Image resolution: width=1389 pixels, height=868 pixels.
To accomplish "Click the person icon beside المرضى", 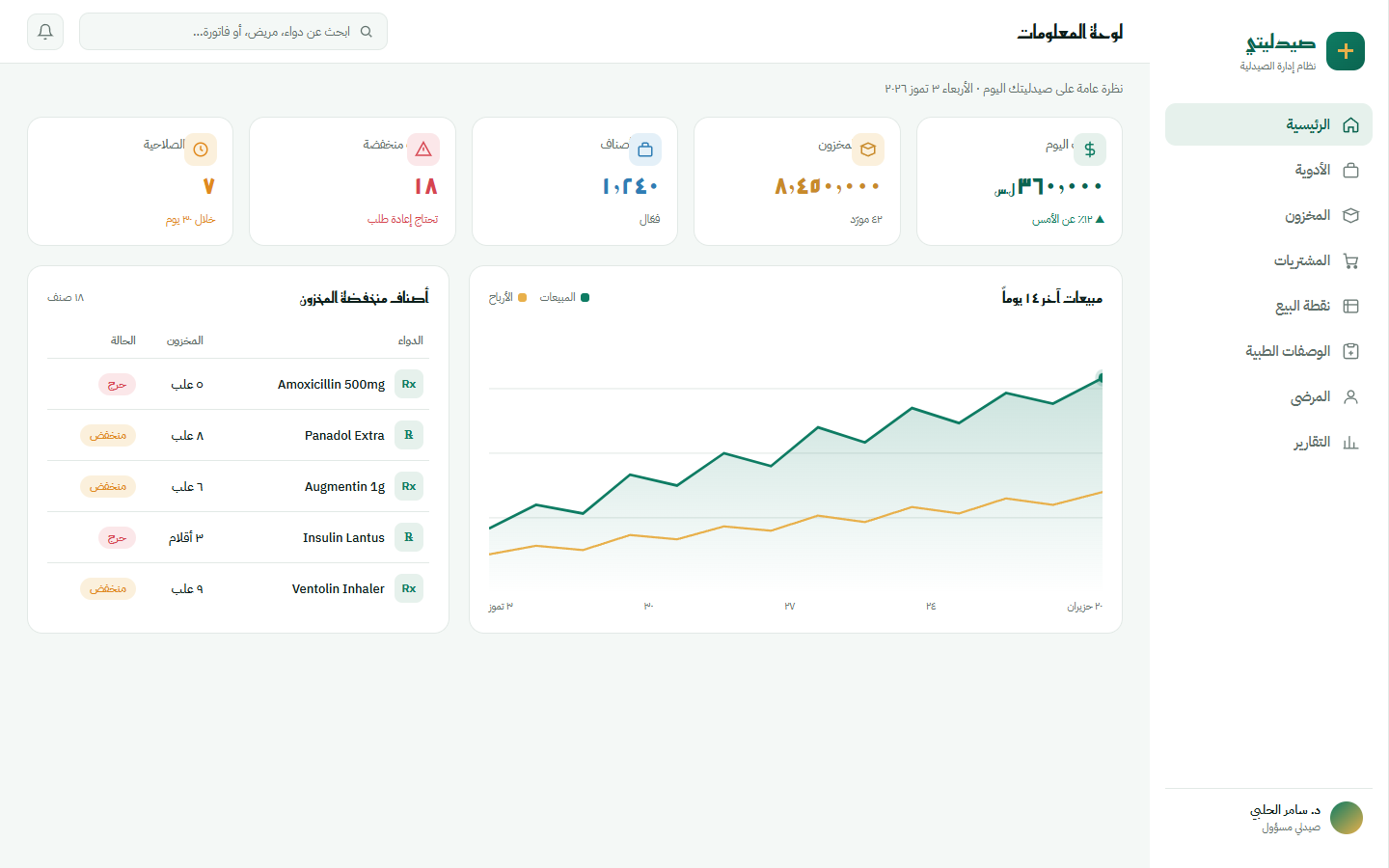I will pyautogui.click(x=1350, y=396).
